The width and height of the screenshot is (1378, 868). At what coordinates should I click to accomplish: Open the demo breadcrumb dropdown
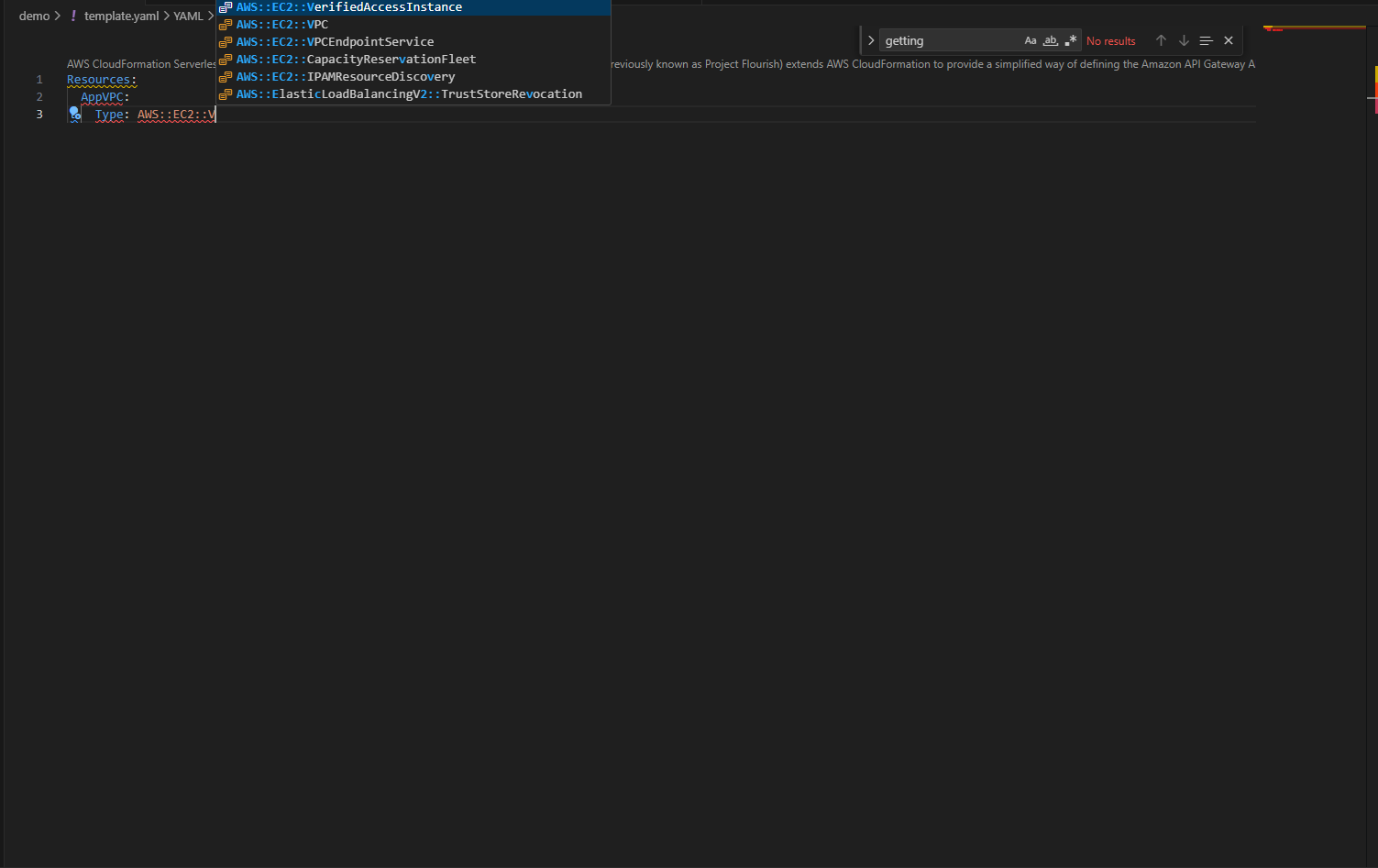[x=35, y=16]
